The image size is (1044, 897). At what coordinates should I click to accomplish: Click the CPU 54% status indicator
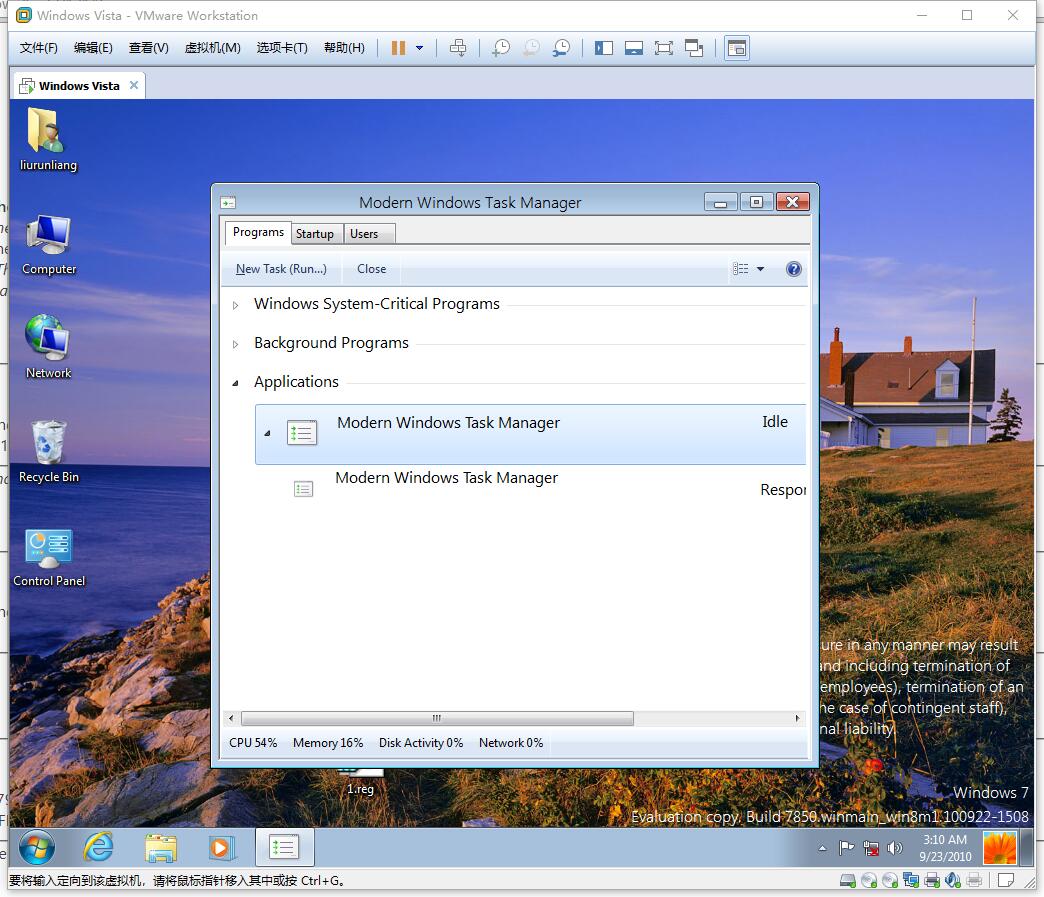(253, 743)
